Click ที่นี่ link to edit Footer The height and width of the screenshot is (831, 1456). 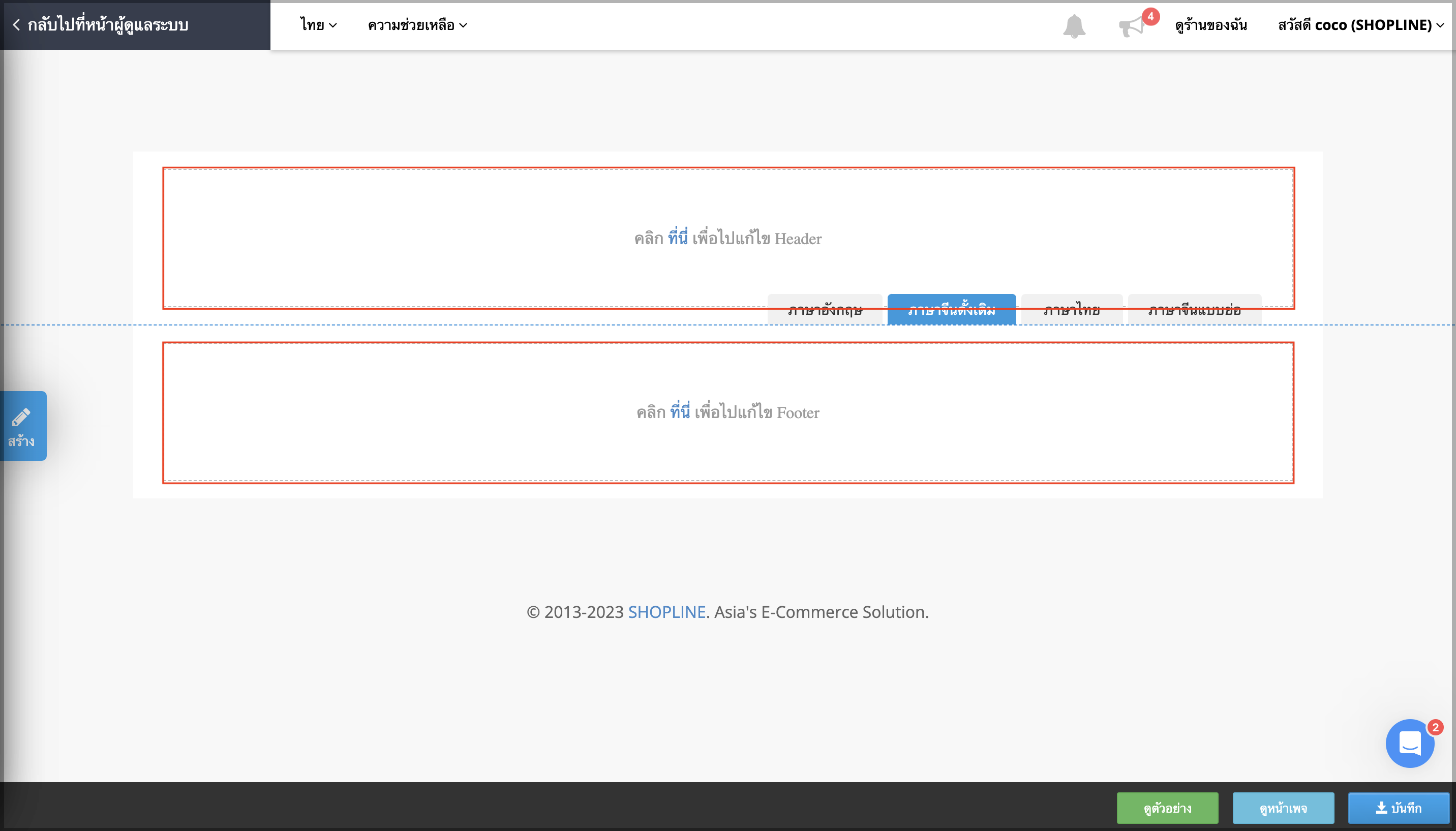pos(680,411)
